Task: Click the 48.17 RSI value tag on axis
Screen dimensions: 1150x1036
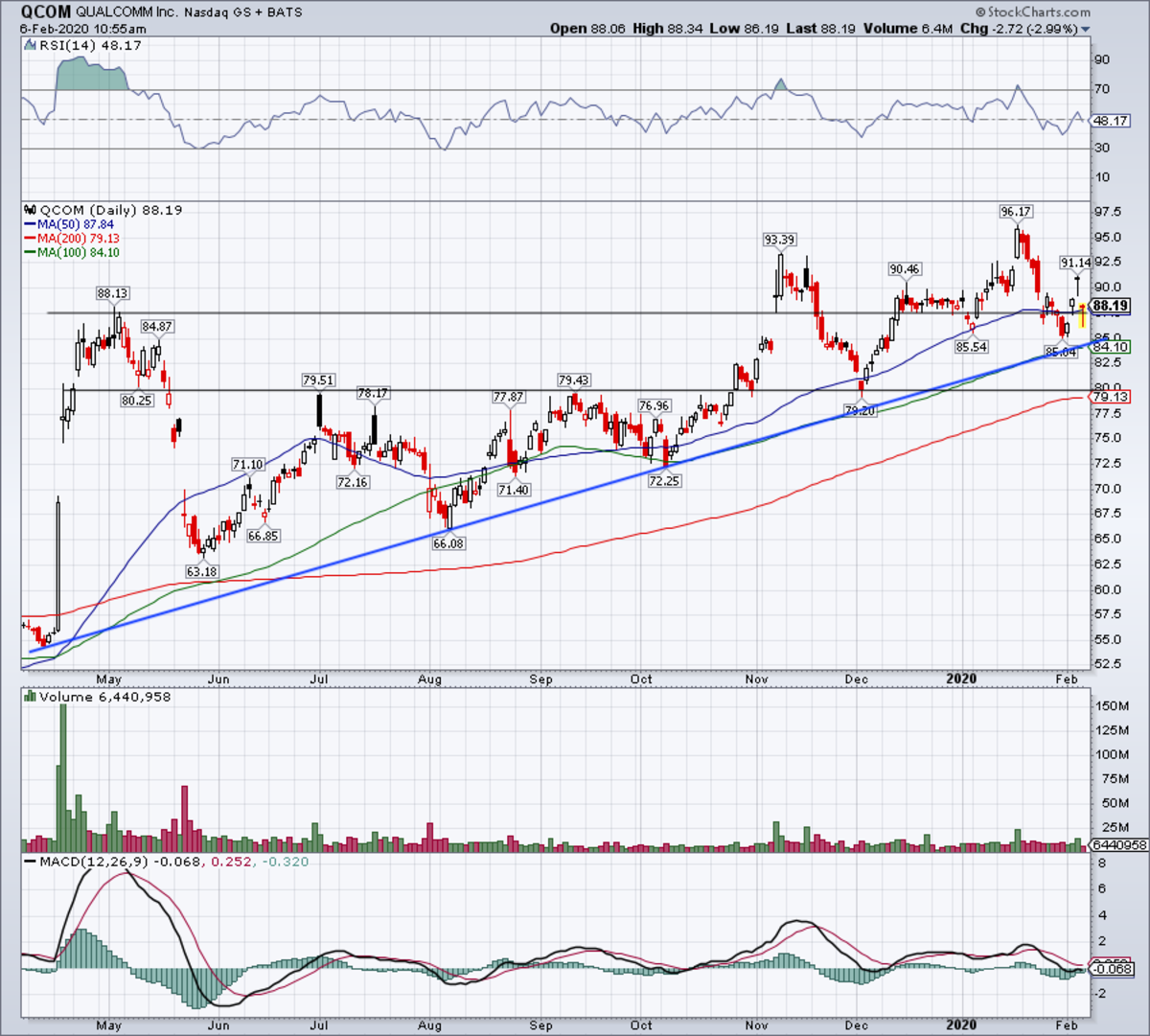Action: click(1112, 122)
